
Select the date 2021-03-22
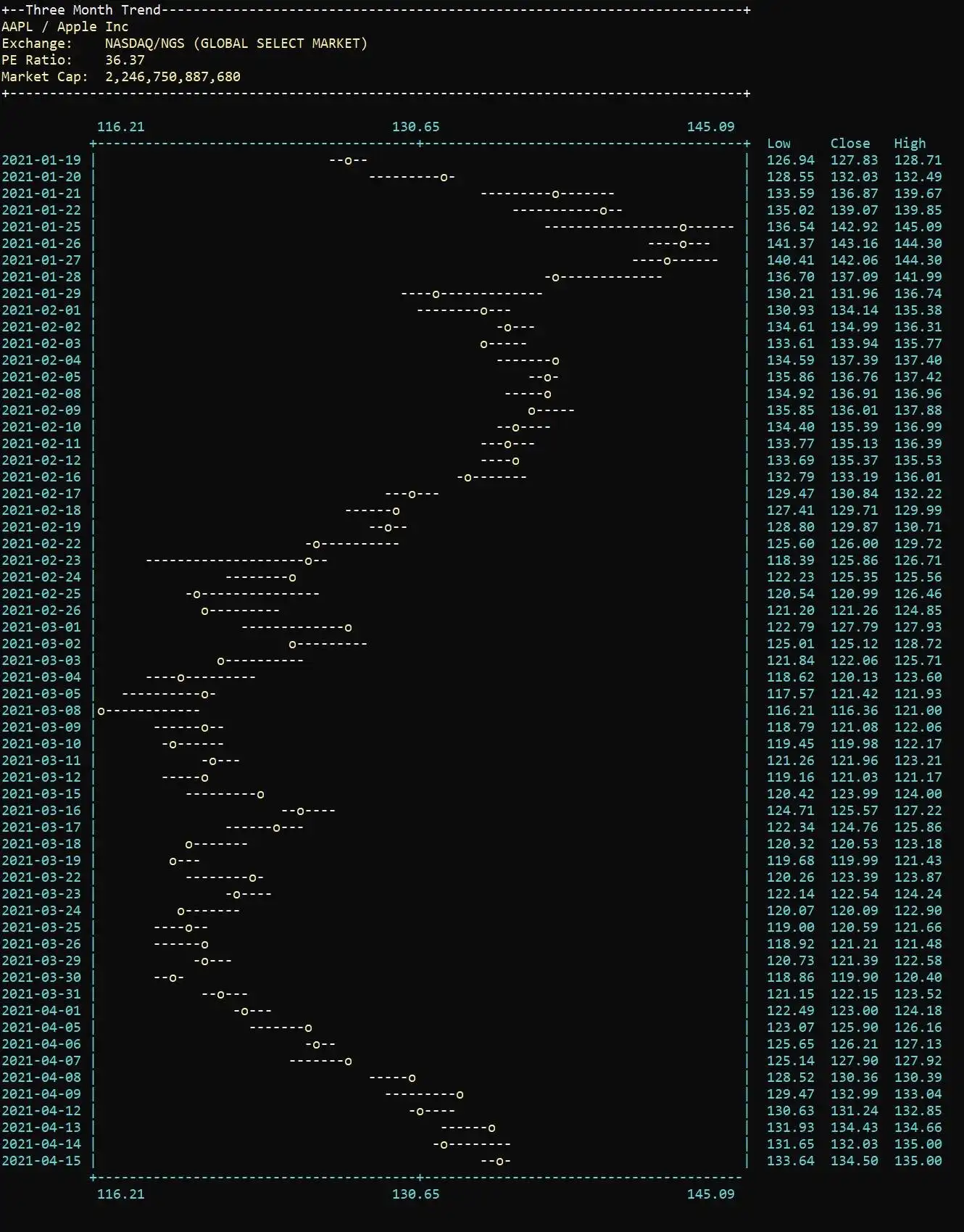click(x=41, y=877)
